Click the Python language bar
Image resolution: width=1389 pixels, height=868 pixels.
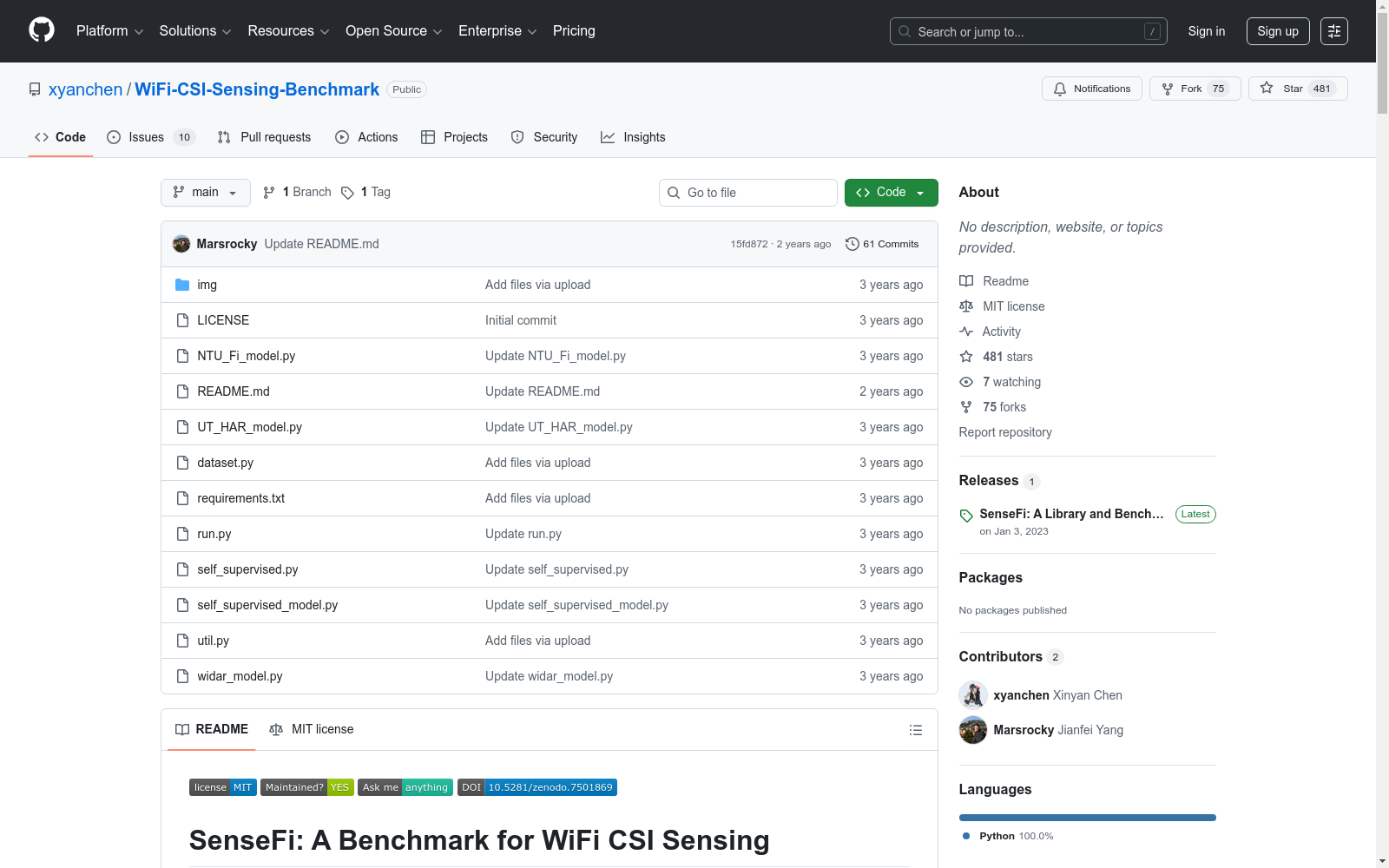click(x=1088, y=818)
